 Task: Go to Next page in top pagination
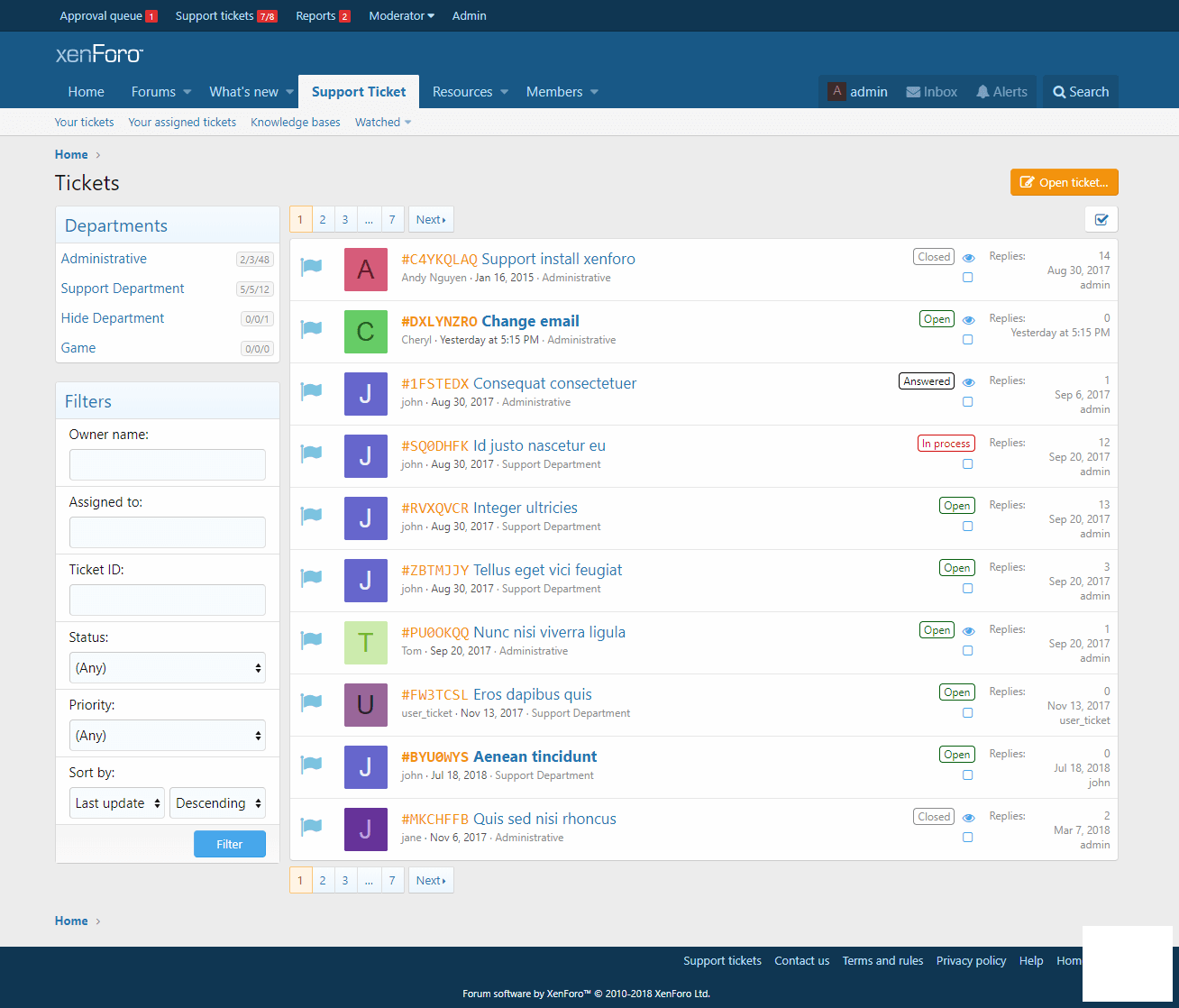click(431, 219)
